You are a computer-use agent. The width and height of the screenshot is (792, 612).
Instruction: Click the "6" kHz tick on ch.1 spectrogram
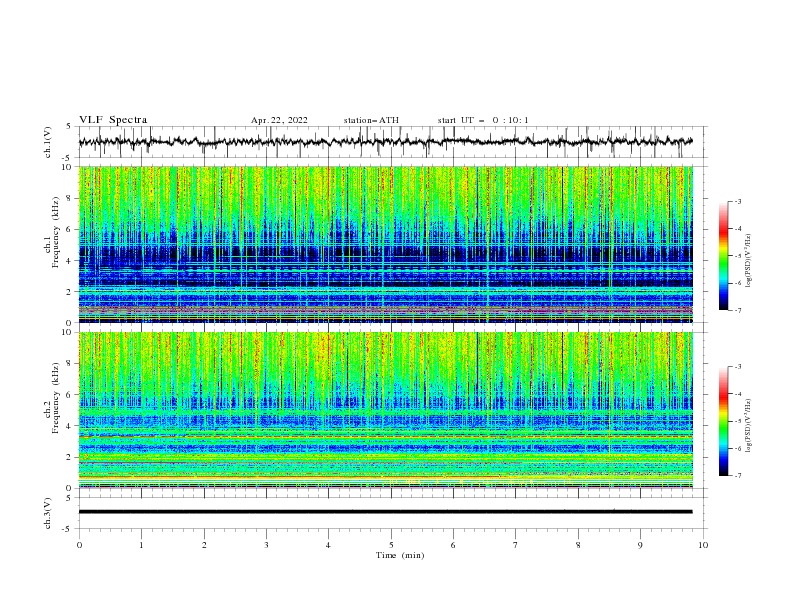70,229
